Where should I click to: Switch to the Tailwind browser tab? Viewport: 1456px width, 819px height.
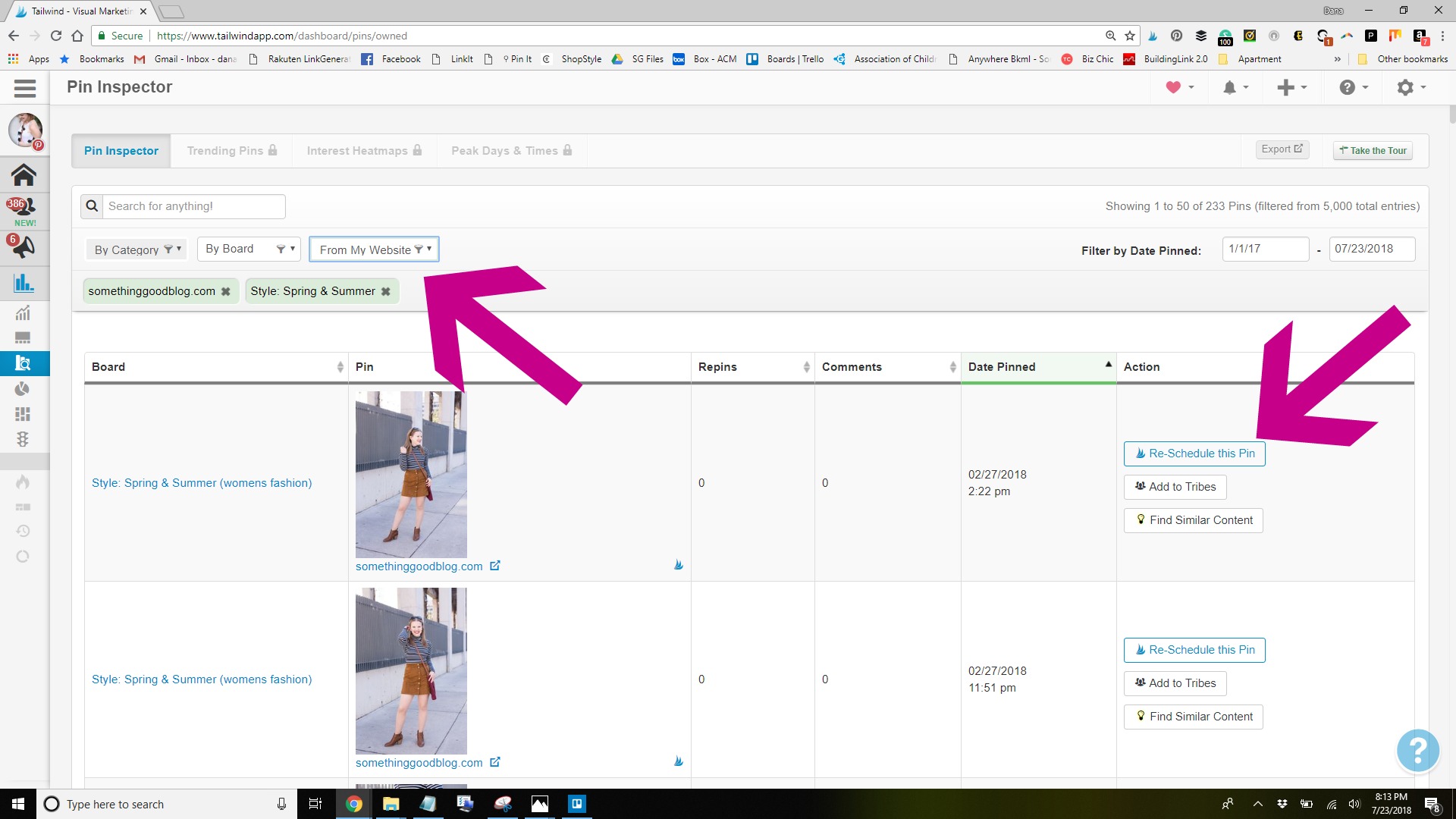[x=80, y=11]
